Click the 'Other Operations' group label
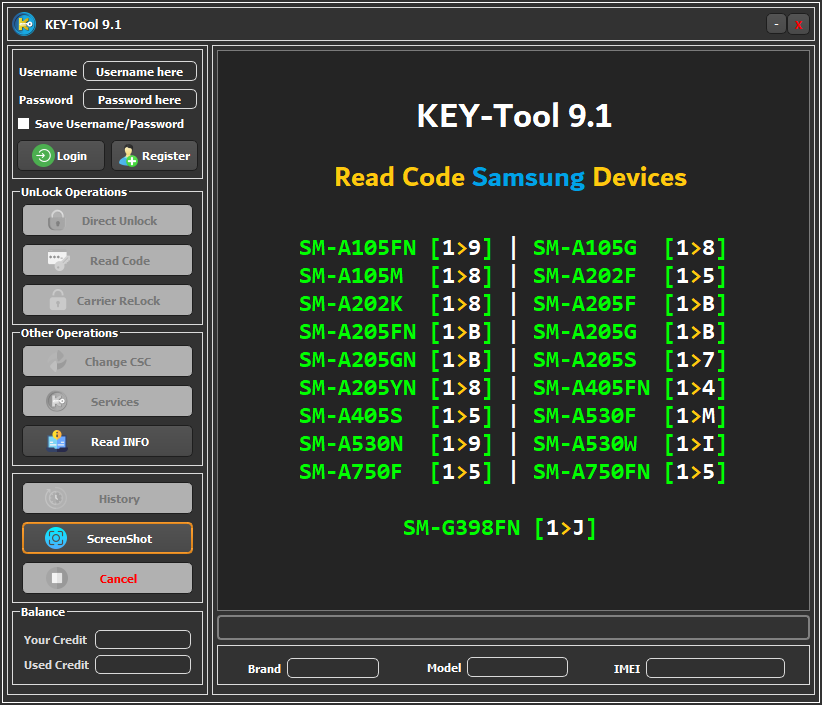Viewport: 822px width, 705px height. click(69, 333)
